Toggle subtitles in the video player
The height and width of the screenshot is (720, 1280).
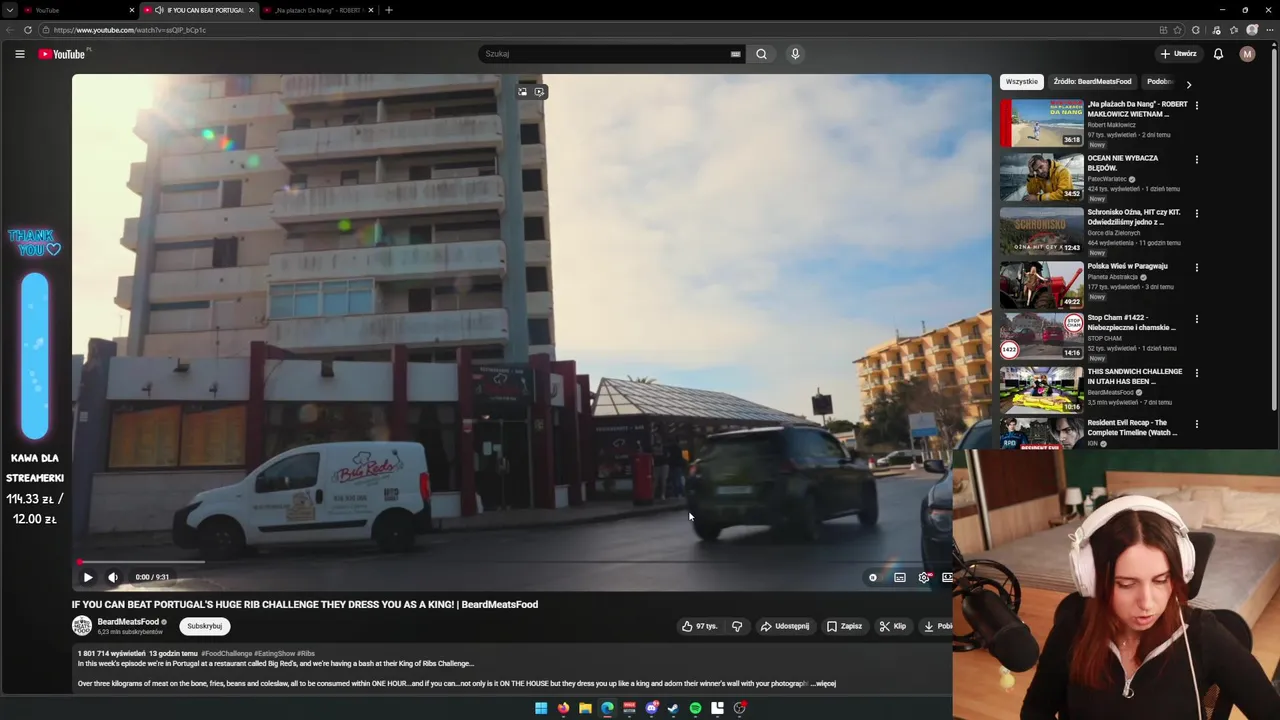point(900,577)
